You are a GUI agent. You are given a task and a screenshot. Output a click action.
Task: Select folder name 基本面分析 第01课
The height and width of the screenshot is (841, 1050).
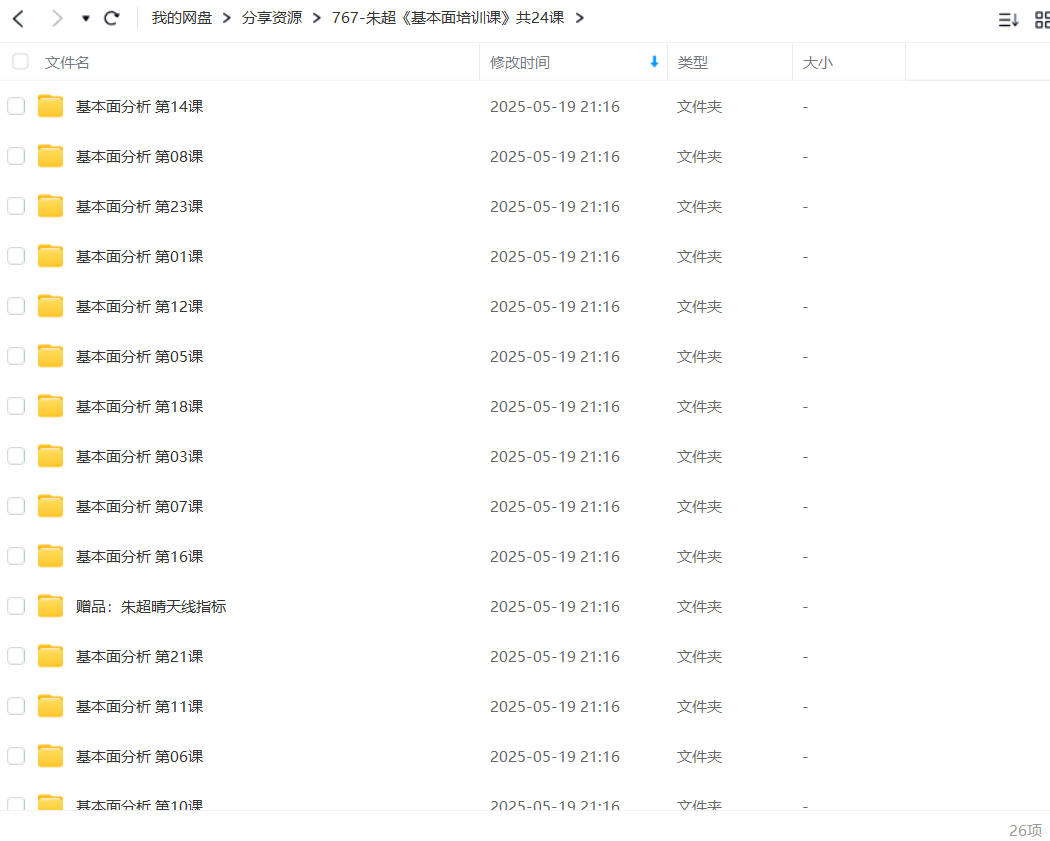139,256
